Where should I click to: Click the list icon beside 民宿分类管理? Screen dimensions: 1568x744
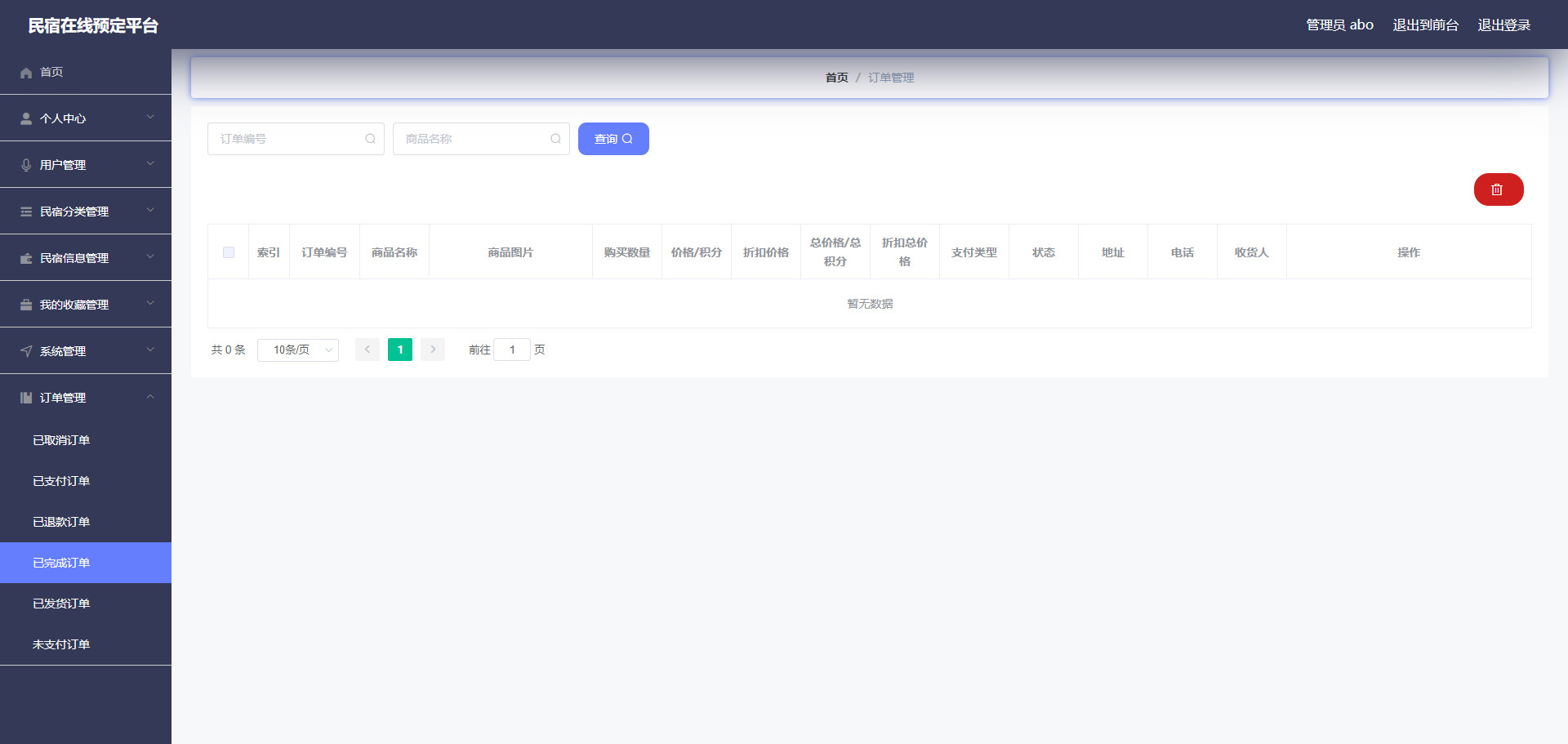pos(26,212)
